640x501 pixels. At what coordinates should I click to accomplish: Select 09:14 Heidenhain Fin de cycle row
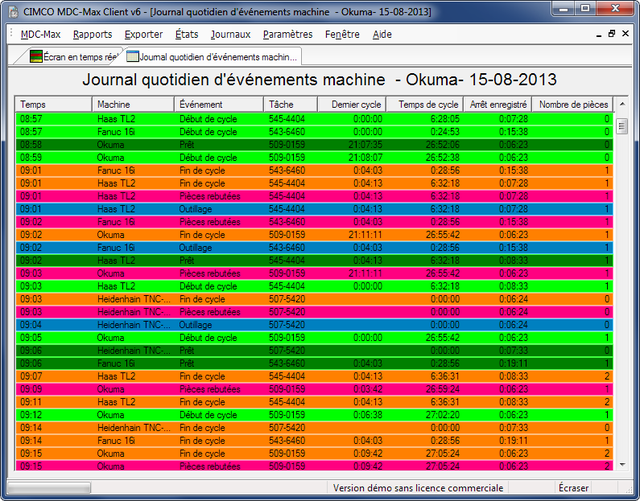click(x=314, y=428)
